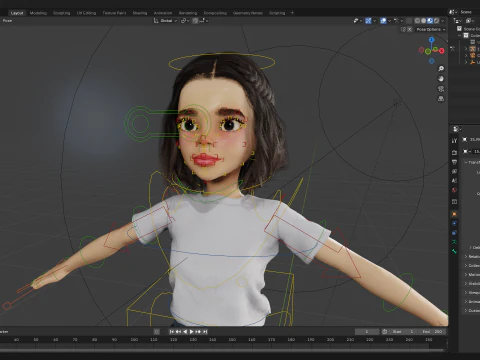Jump to the first frame in timeline

[172, 332]
